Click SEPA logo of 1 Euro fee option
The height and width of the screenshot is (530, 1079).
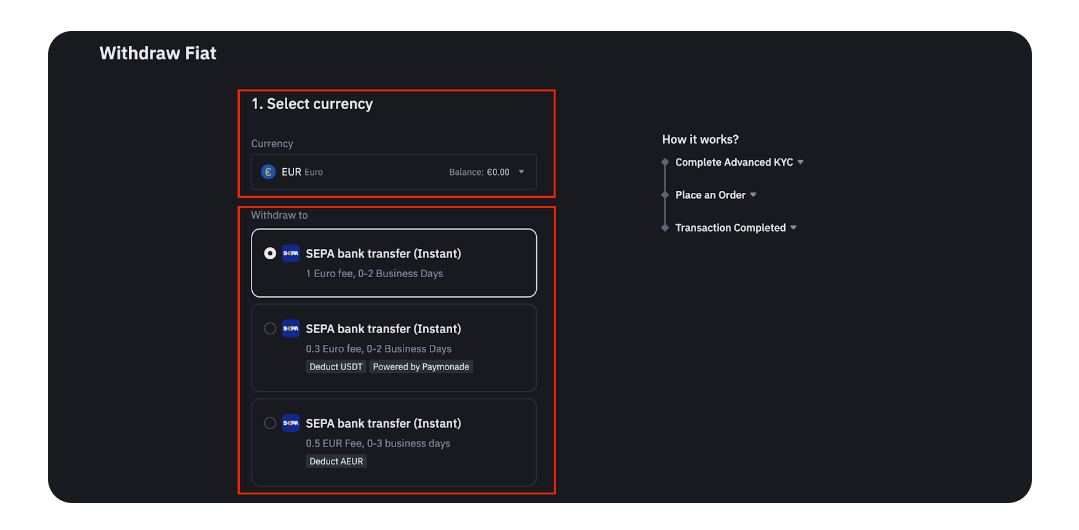(291, 253)
